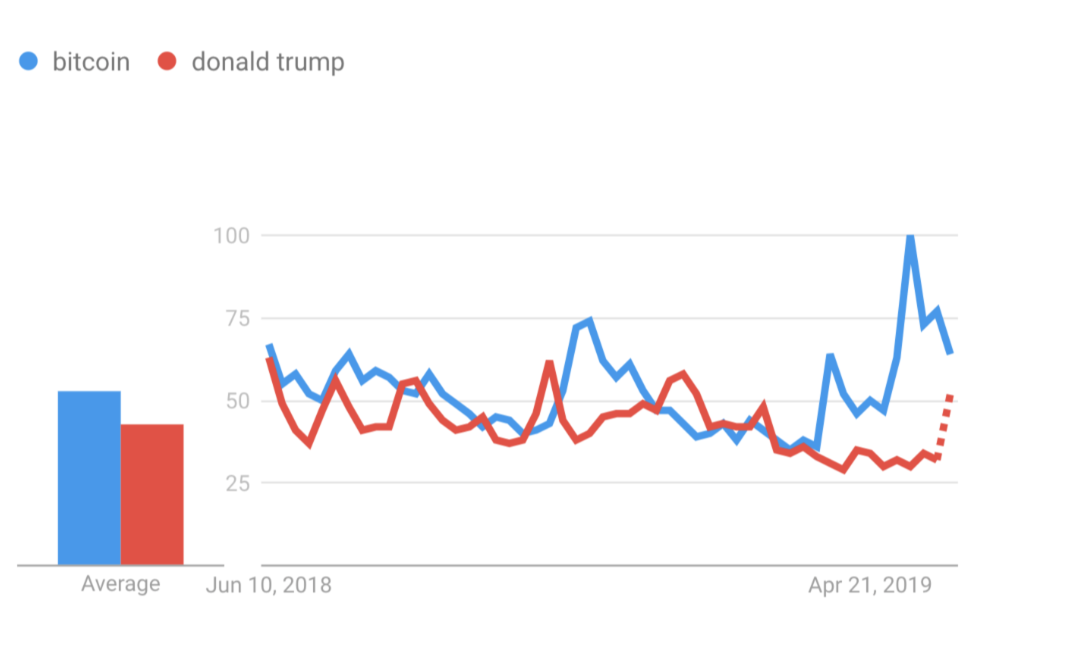Click the 75 y-axis label
This screenshot has height=664, width=1079.
pyautogui.click(x=236, y=319)
